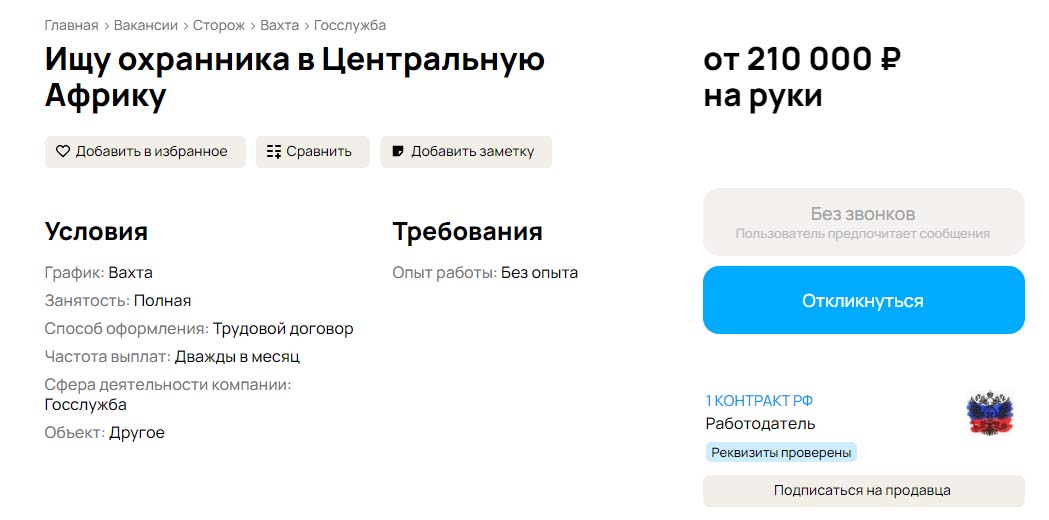This screenshot has height=520, width=1049.
Task: Click the salary text от 210 000 ₽
Action: pyautogui.click(x=802, y=60)
